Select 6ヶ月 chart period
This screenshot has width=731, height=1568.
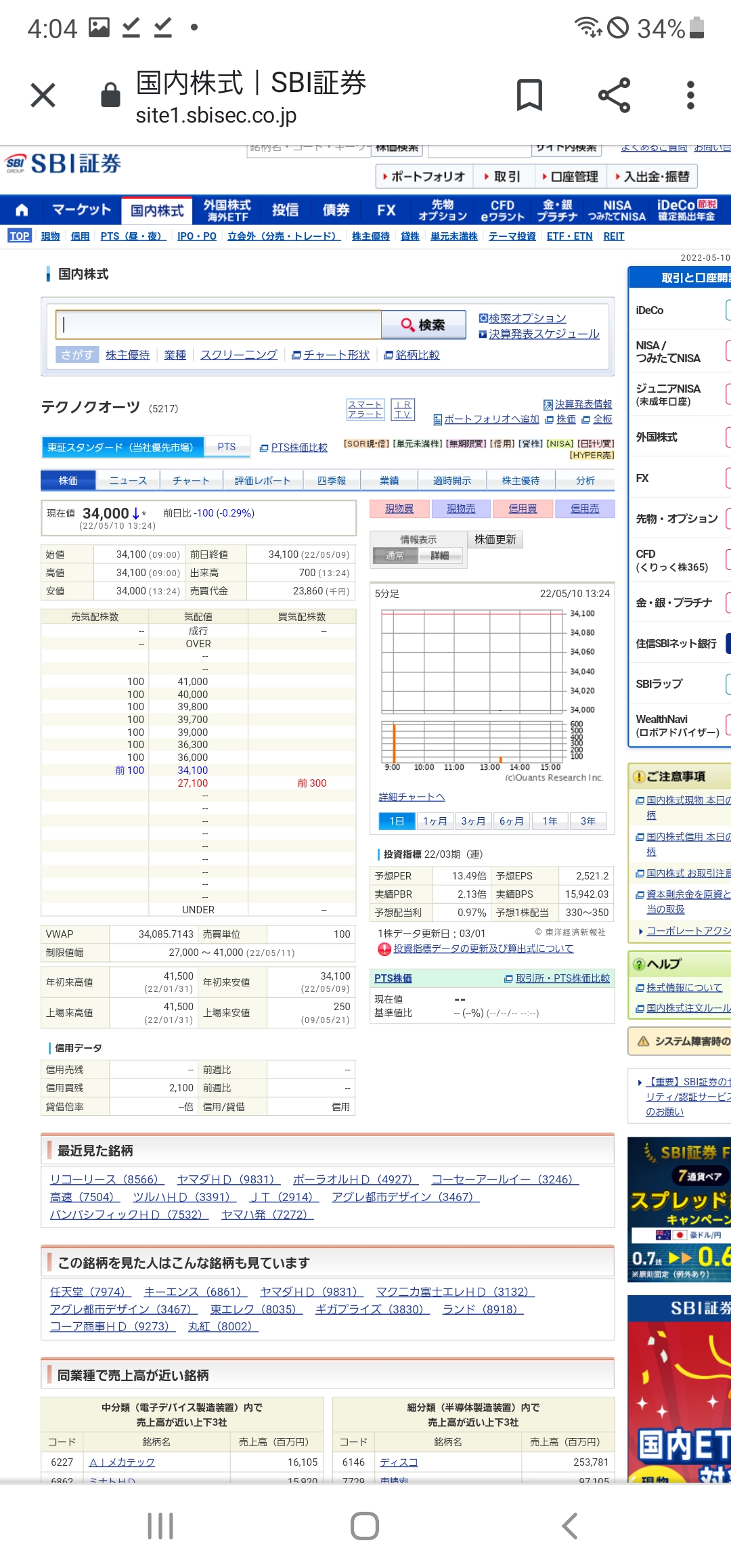pos(512,821)
